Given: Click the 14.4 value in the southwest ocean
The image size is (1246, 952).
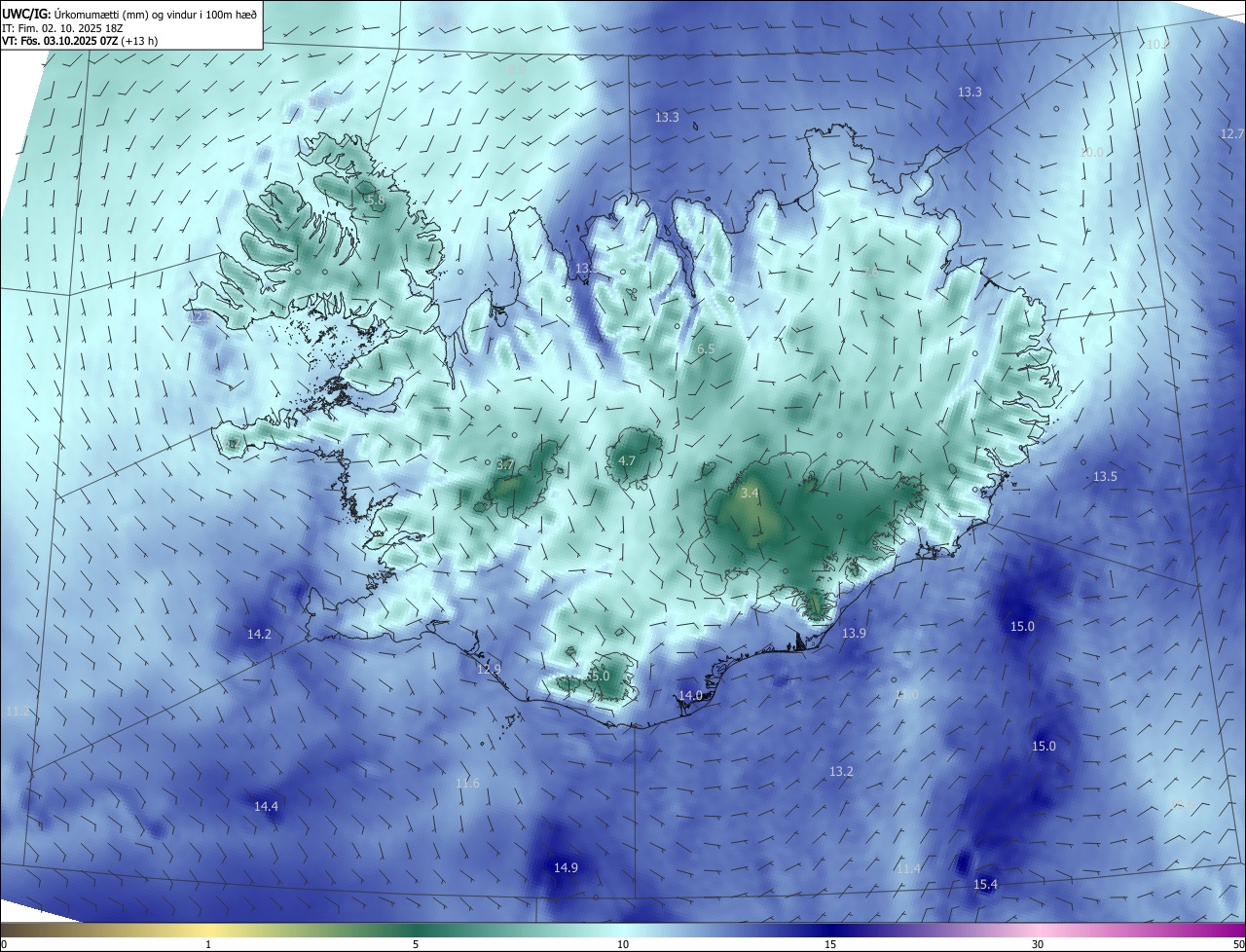Looking at the screenshot, I should [266, 806].
